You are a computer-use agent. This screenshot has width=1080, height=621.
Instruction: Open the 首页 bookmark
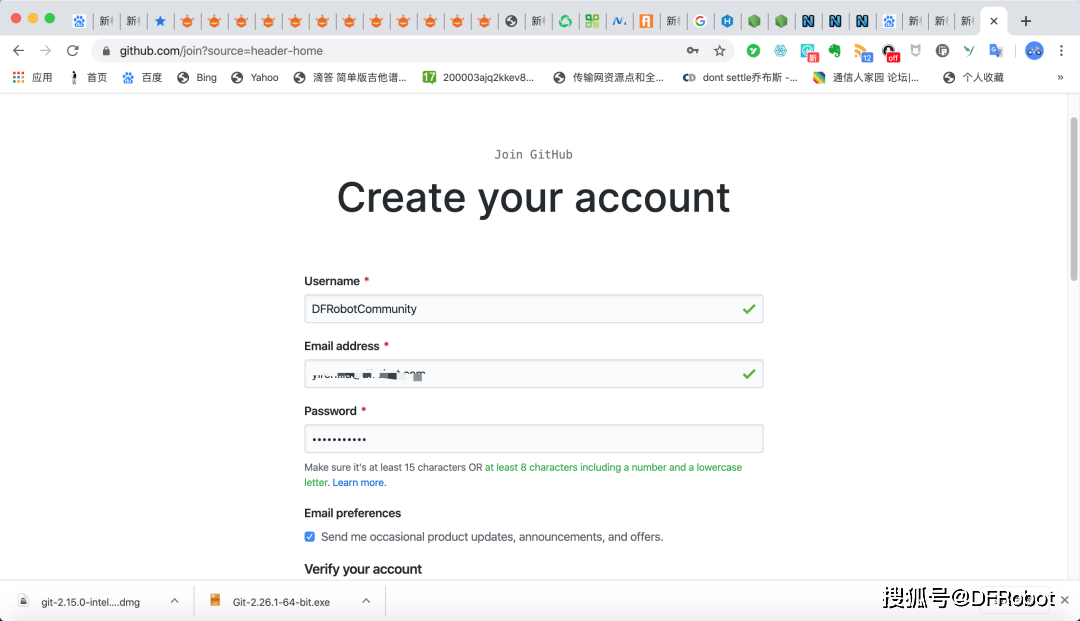88,77
